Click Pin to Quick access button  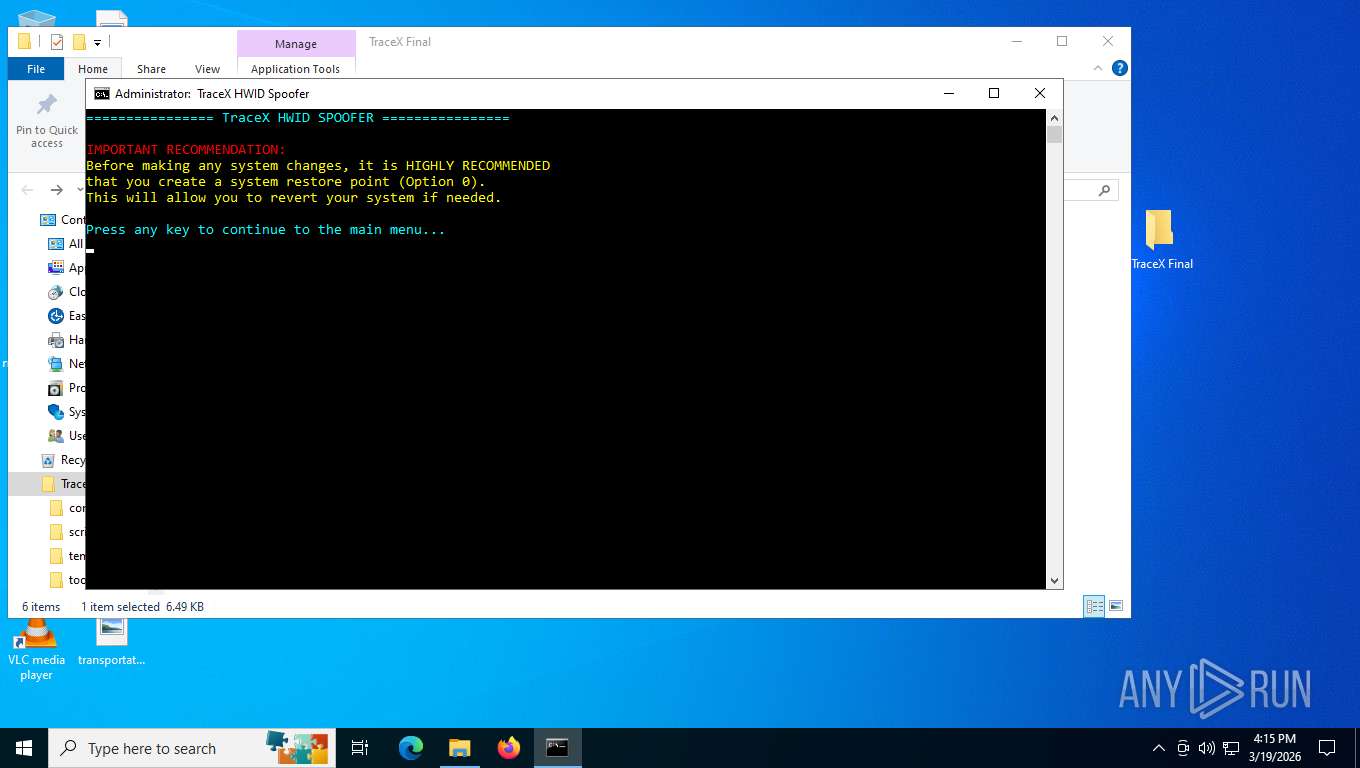pyautogui.click(x=47, y=120)
